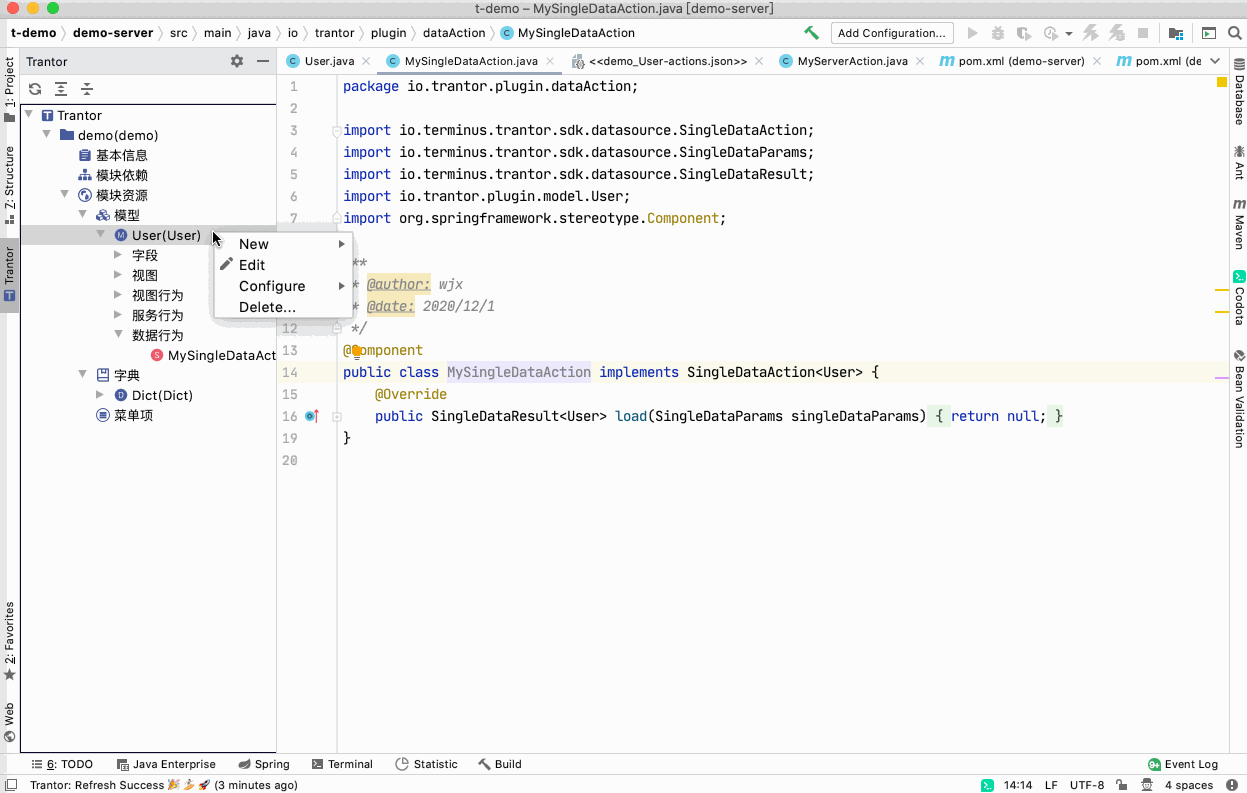Expand the 视图行为 node
The width and height of the screenshot is (1247, 793).
click(118, 295)
